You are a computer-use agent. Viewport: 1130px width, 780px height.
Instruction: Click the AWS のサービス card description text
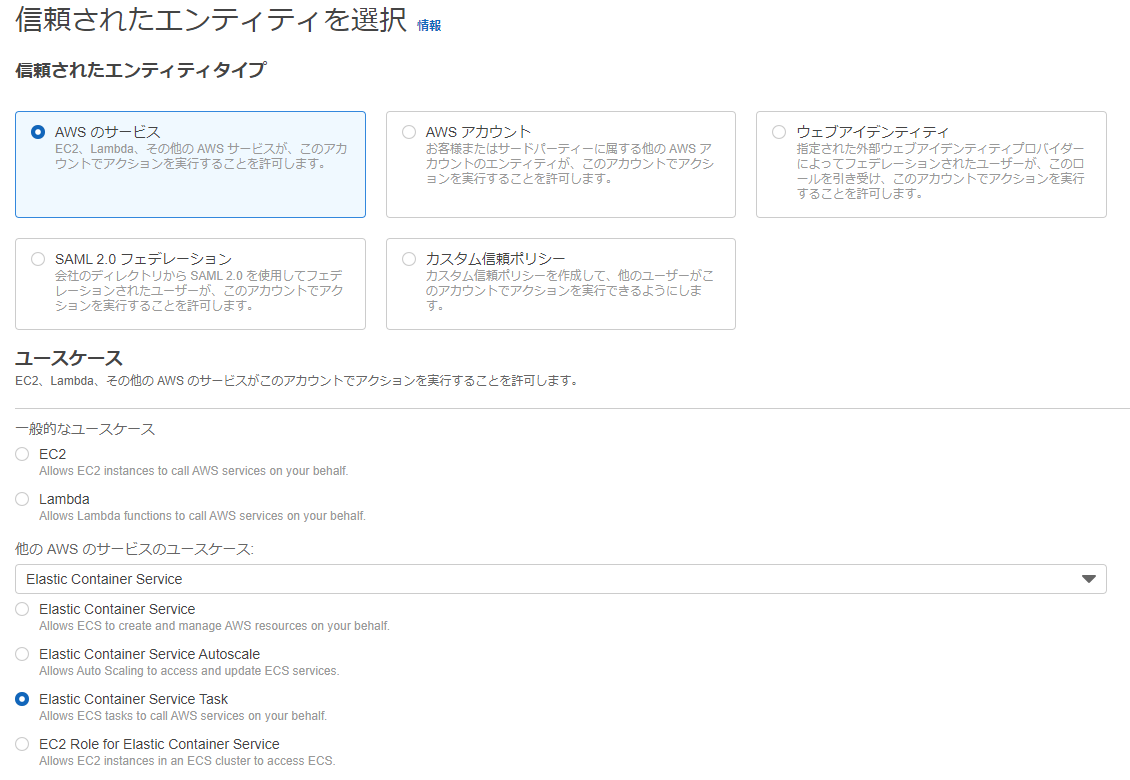click(x=201, y=156)
